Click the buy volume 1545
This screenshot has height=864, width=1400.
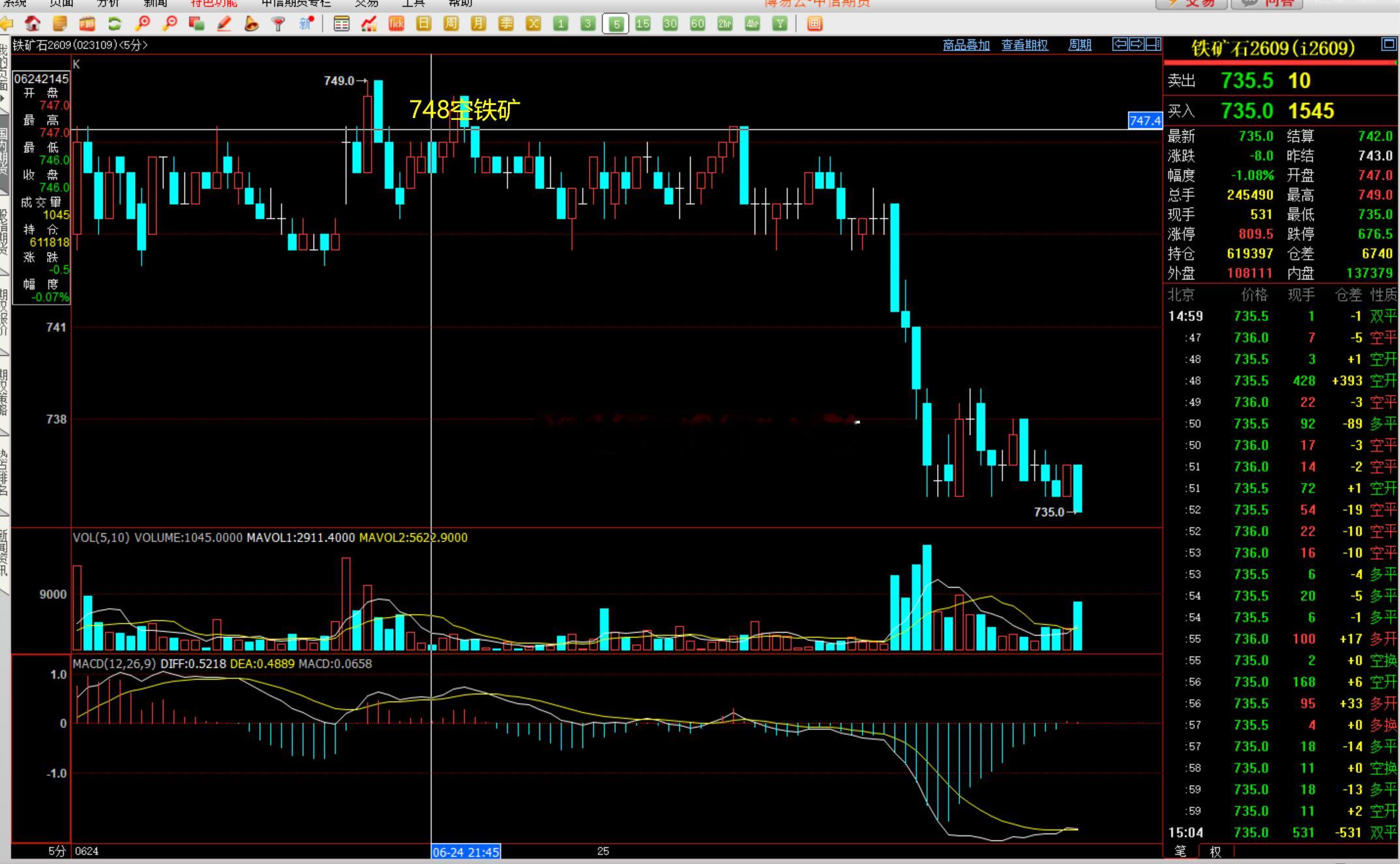point(1311,111)
